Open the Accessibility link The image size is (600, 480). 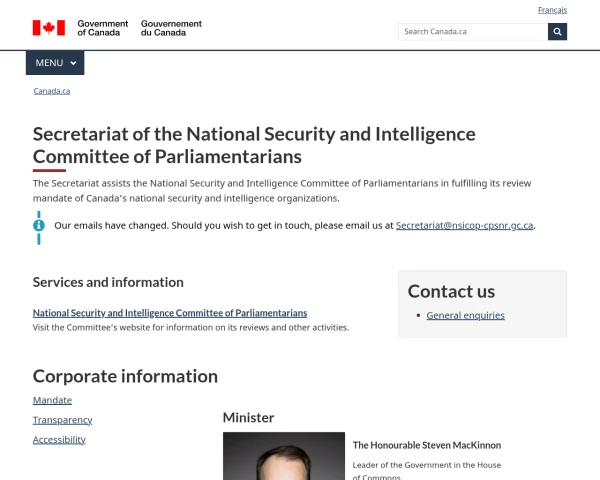(x=59, y=439)
